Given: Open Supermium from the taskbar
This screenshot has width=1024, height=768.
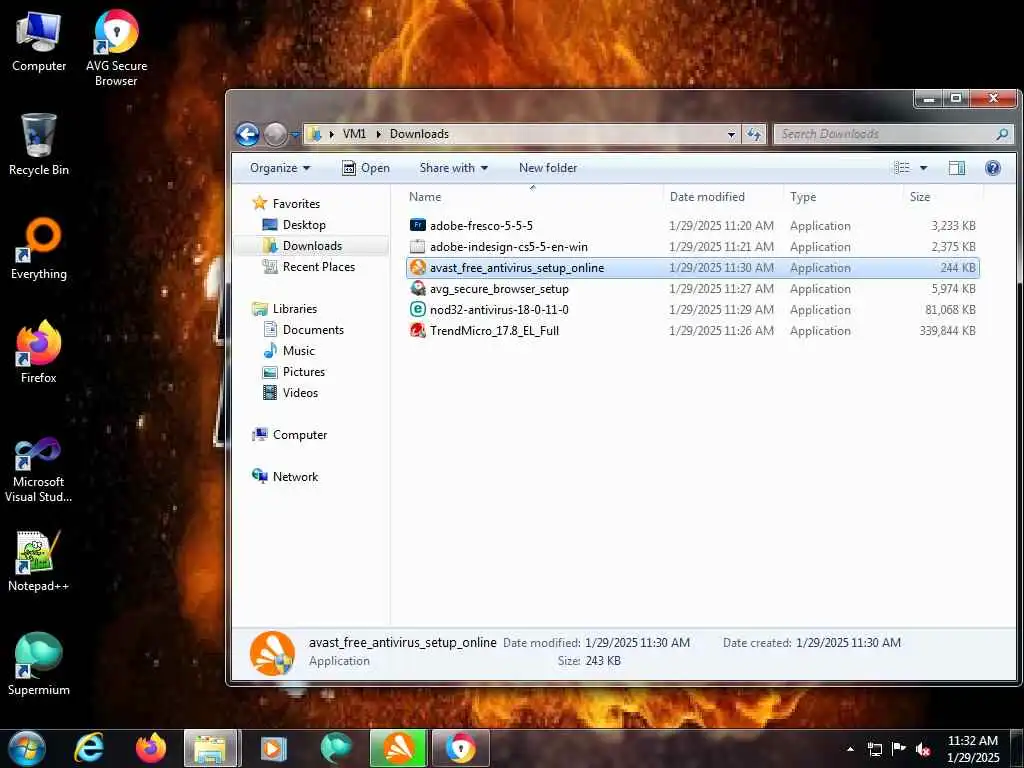Looking at the screenshot, I should pos(336,748).
